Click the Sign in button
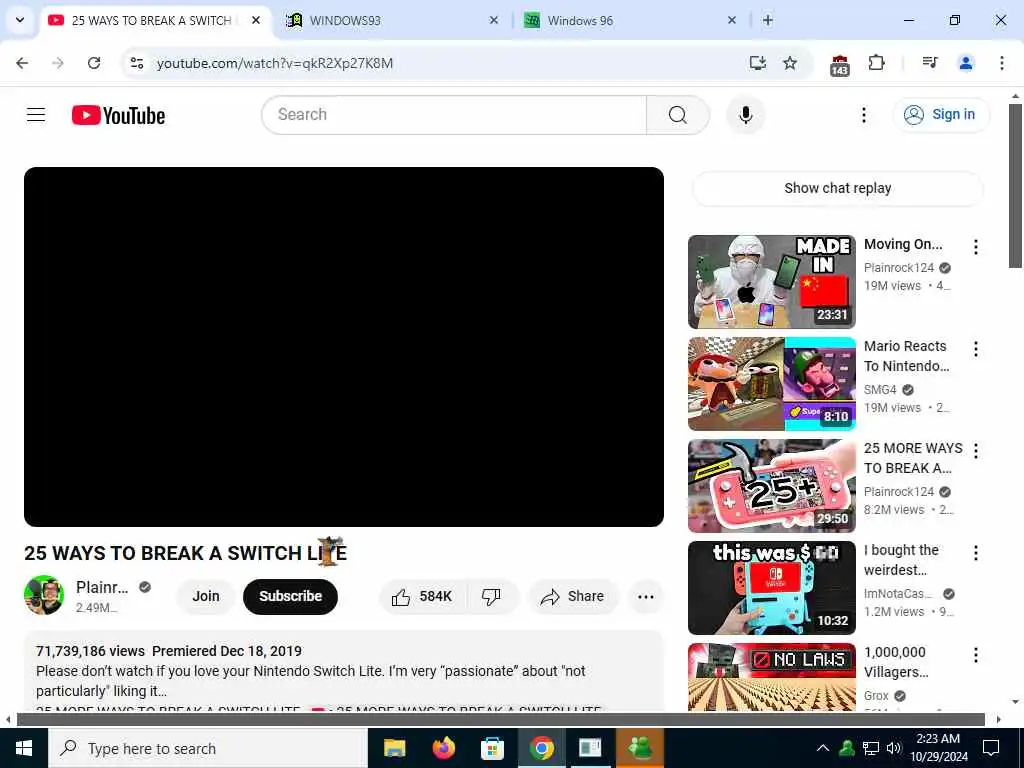The width and height of the screenshot is (1024, 768). pos(941,115)
